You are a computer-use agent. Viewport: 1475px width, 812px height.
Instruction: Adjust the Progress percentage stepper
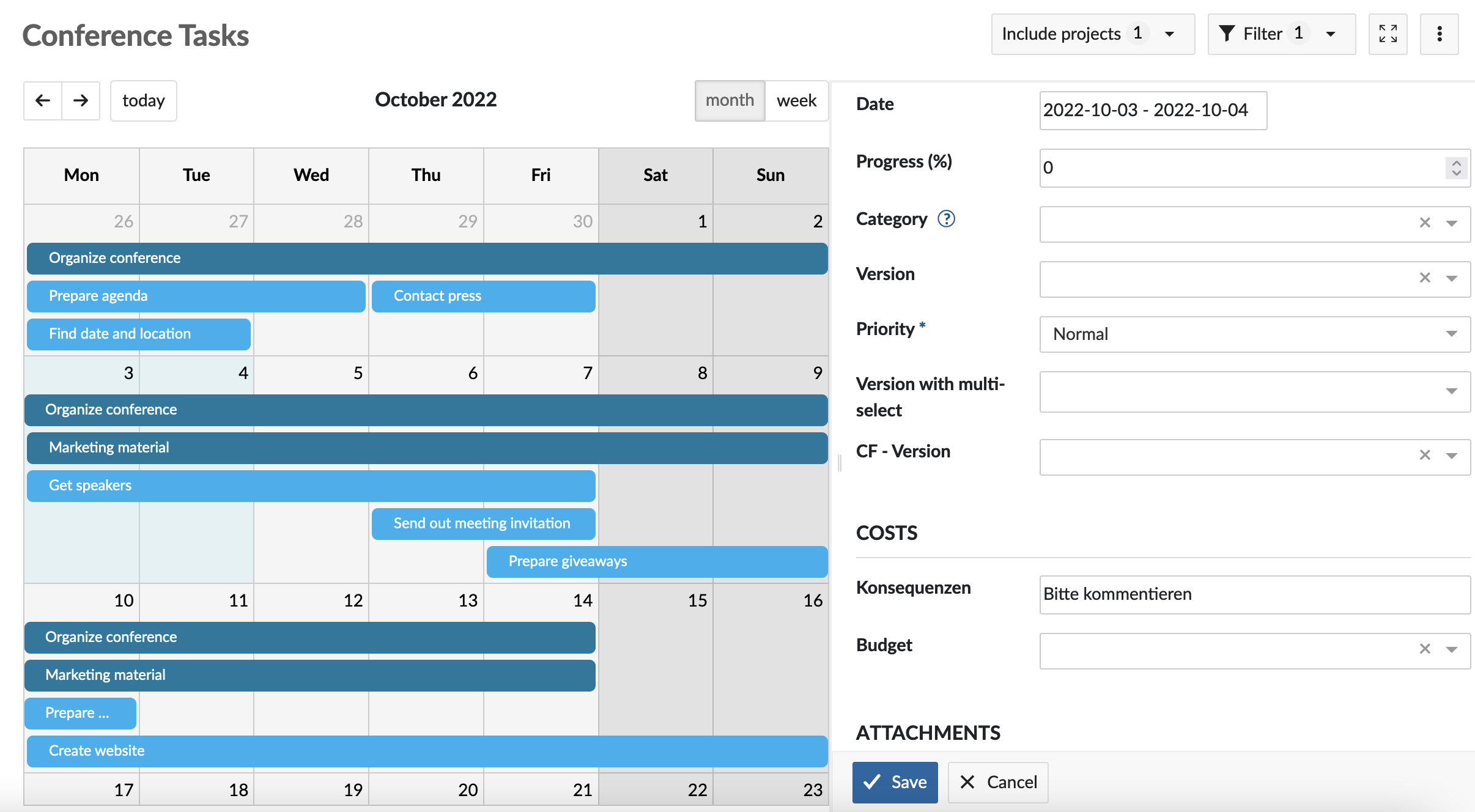tap(1457, 168)
